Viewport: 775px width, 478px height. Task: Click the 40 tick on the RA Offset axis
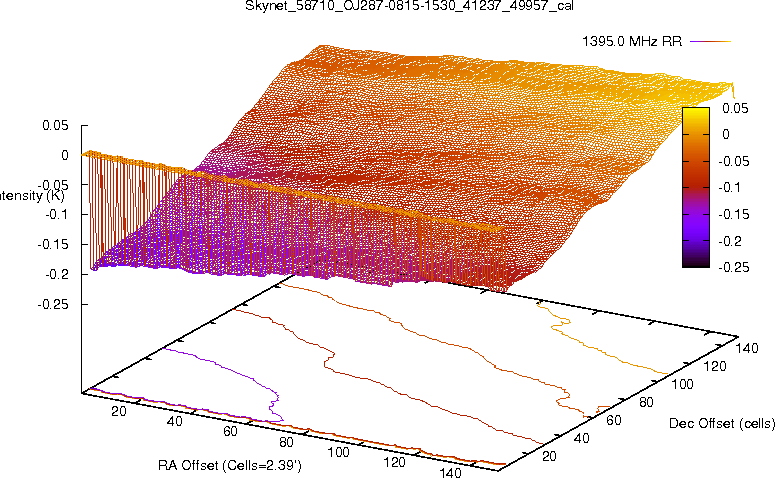click(x=174, y=421)
